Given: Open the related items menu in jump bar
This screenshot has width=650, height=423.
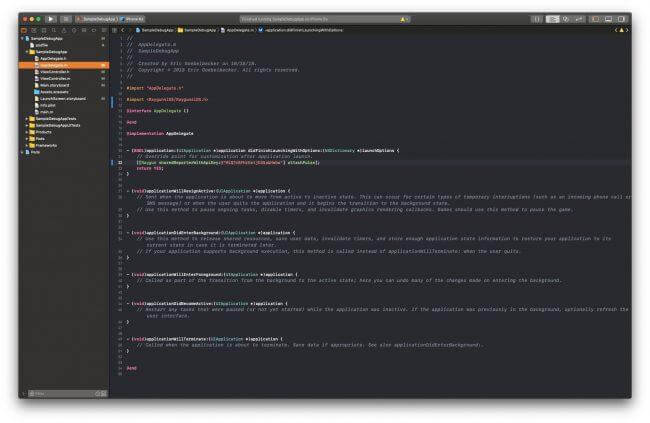Looking at the screenshot, I should [x=115, y=30].
